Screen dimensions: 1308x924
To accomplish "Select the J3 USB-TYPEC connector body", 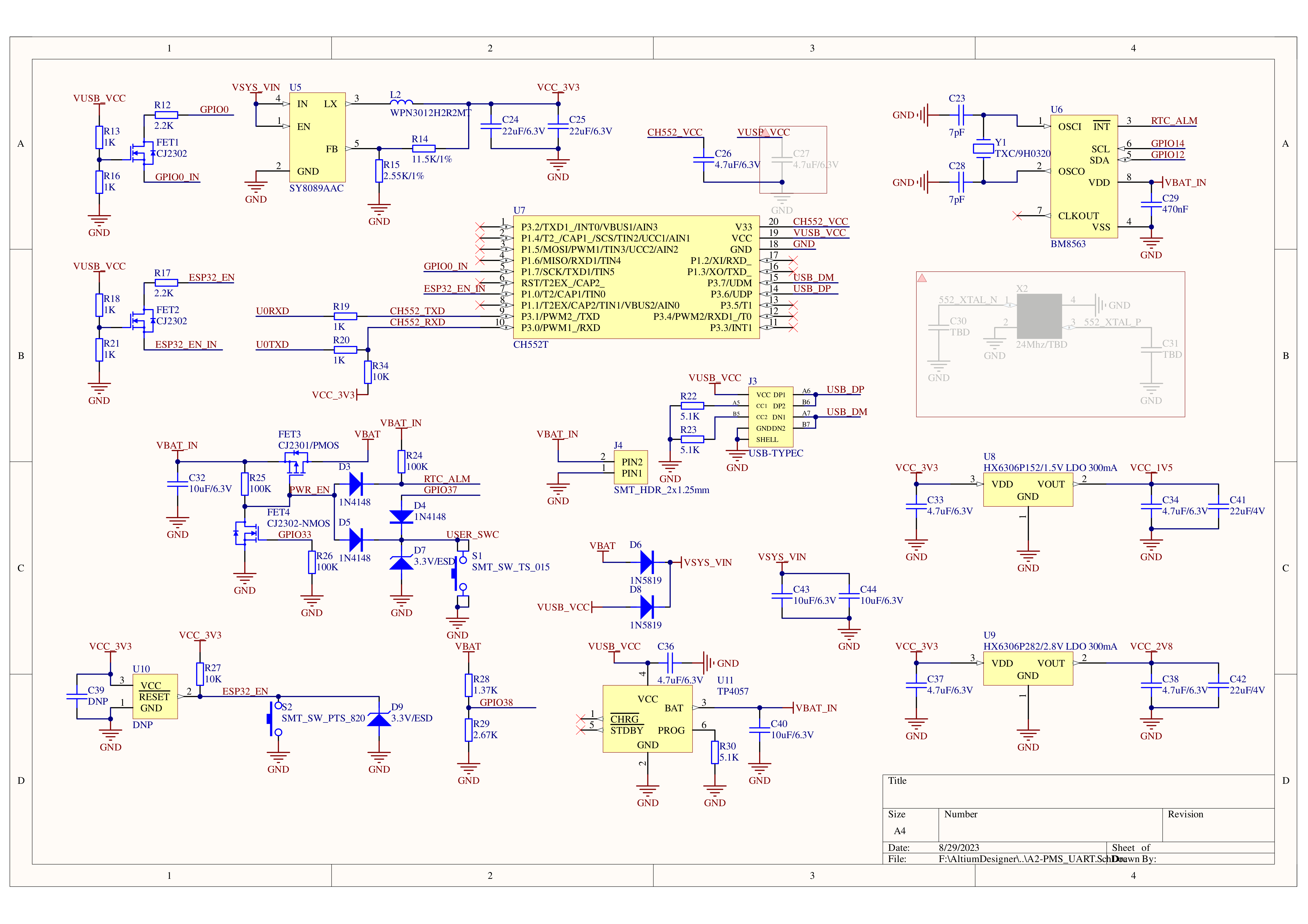I will click(771, 417).
